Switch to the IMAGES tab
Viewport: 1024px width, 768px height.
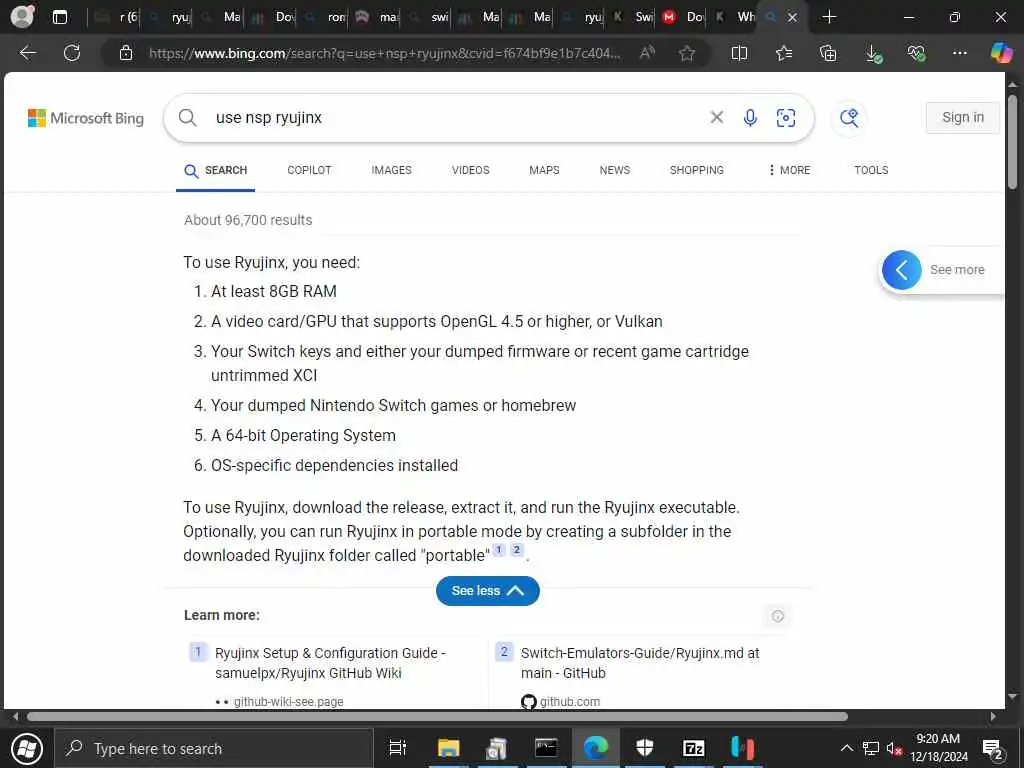(x=391, y=170)
